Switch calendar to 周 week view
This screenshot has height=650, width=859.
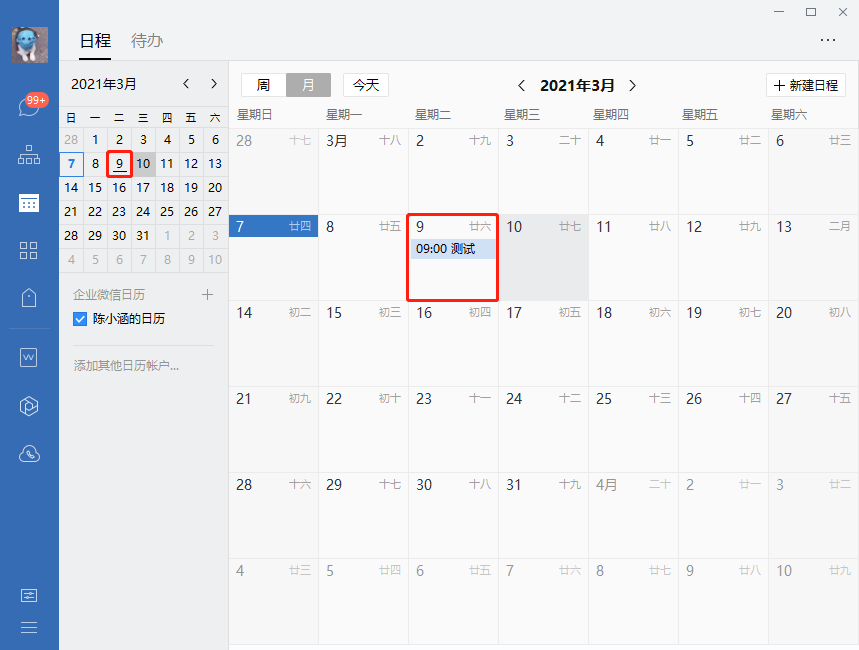[x=263, y=85]
